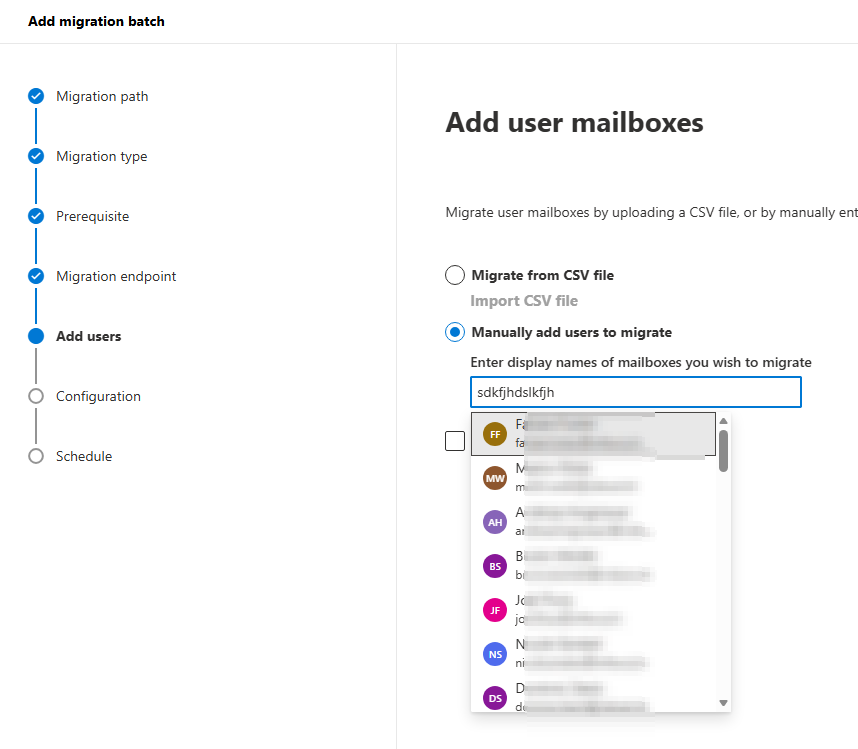This screenshot has width=858, height=749.
Task: Select the MW avatar in the suggestions
Action: [495, 478]
